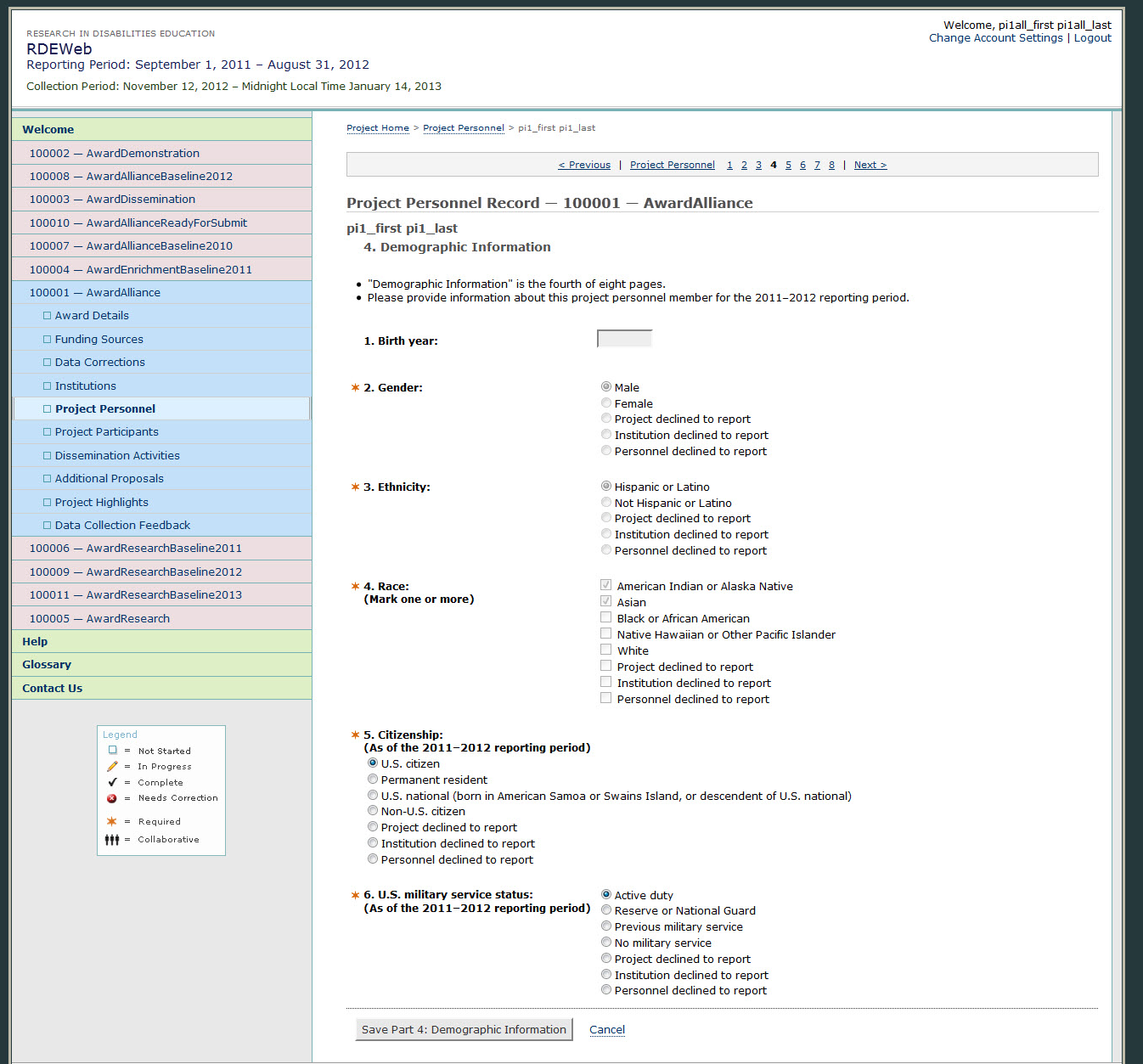The height and width of the screenshot is (1064, 1143).
Task: Click the status icon beside Institutions
Action: coord(48,386)
